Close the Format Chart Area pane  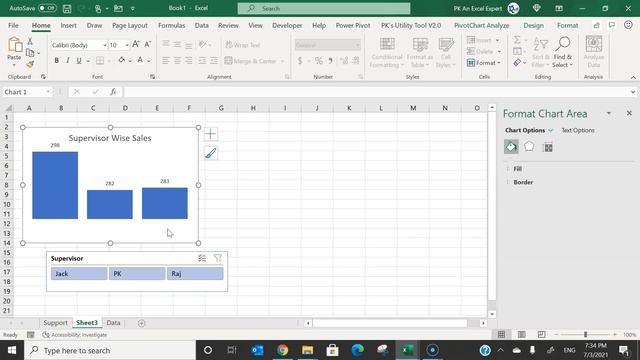tap(629, 113)
